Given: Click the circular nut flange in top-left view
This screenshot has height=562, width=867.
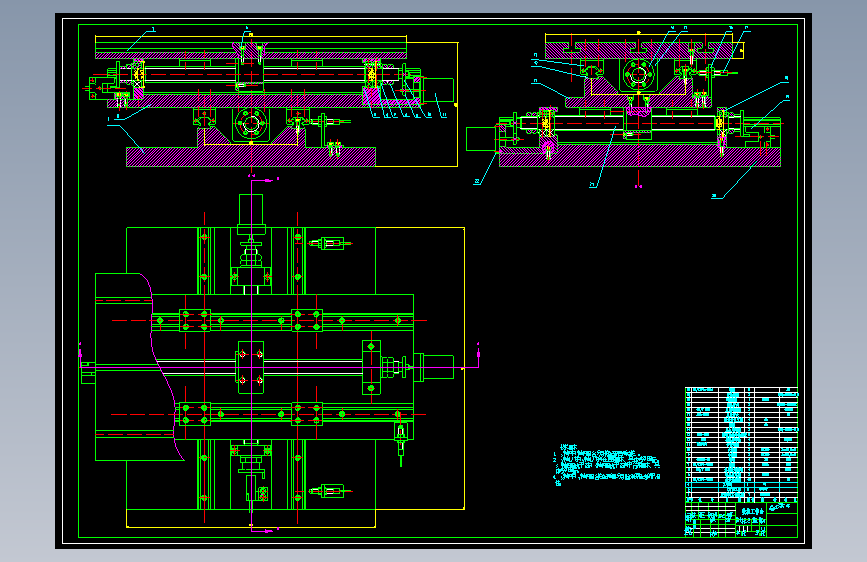Looking at the screenshot, I should click(x=251, y=124).
